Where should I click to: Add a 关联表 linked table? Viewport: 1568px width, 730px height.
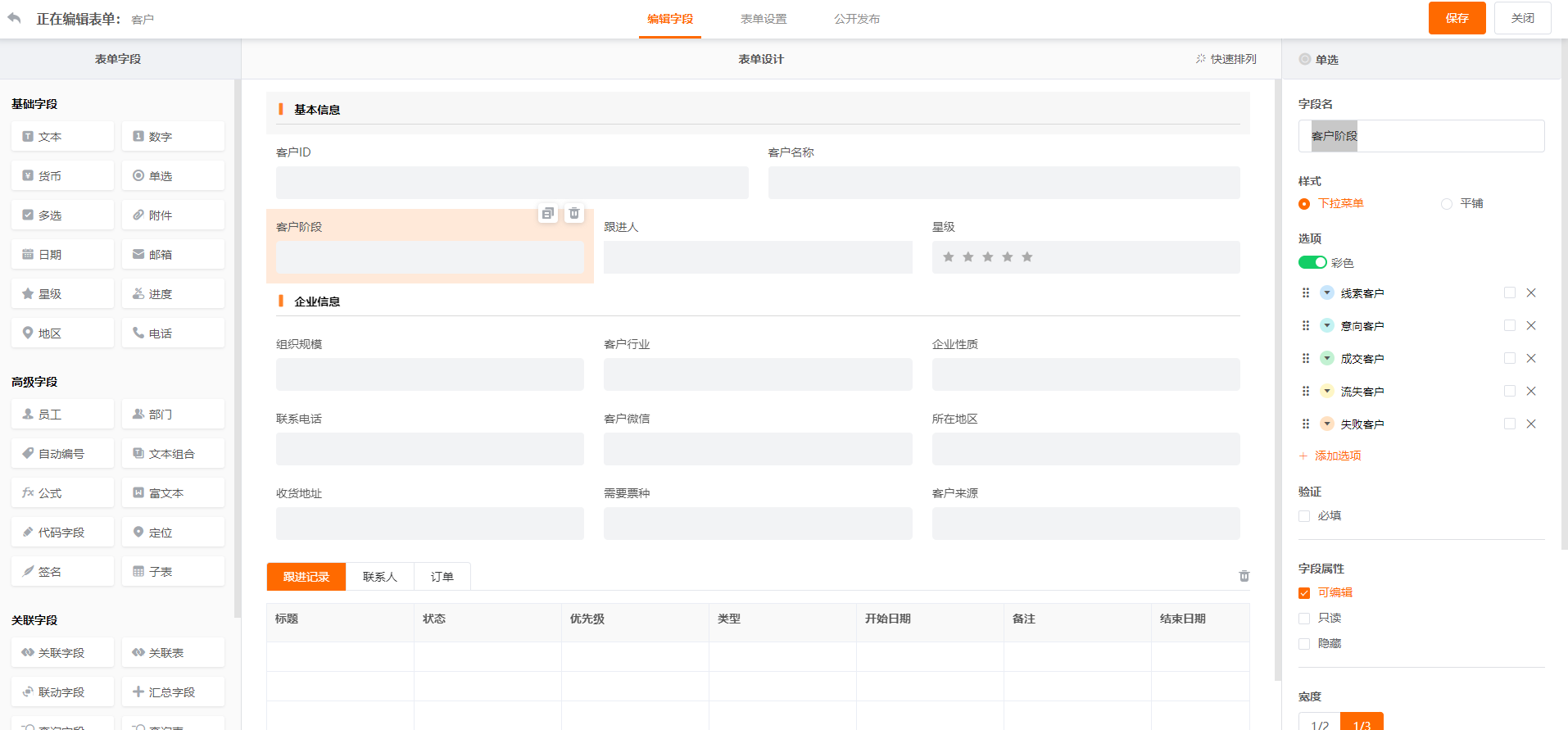173,652
